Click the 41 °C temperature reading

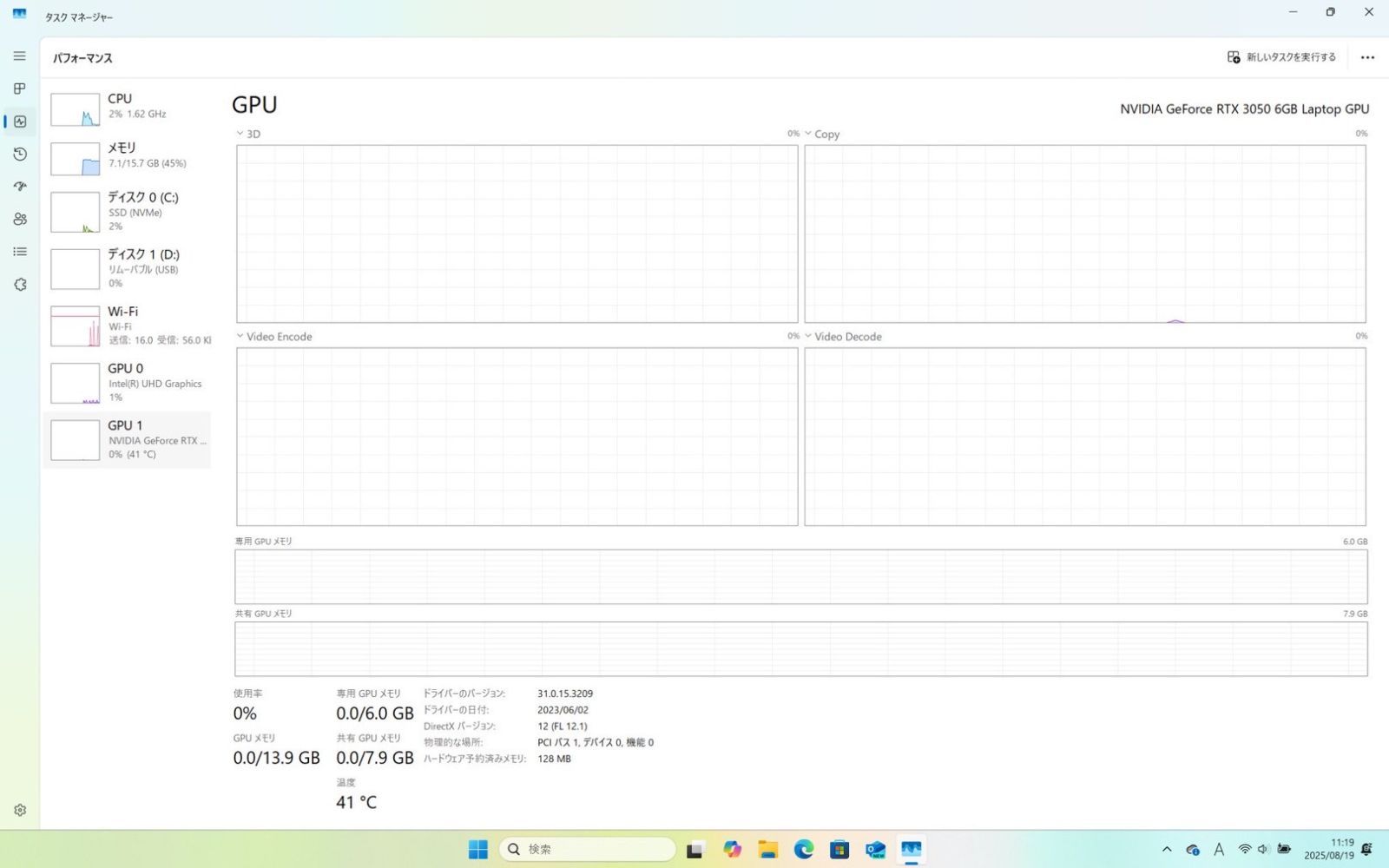click(x=356, y=802)
